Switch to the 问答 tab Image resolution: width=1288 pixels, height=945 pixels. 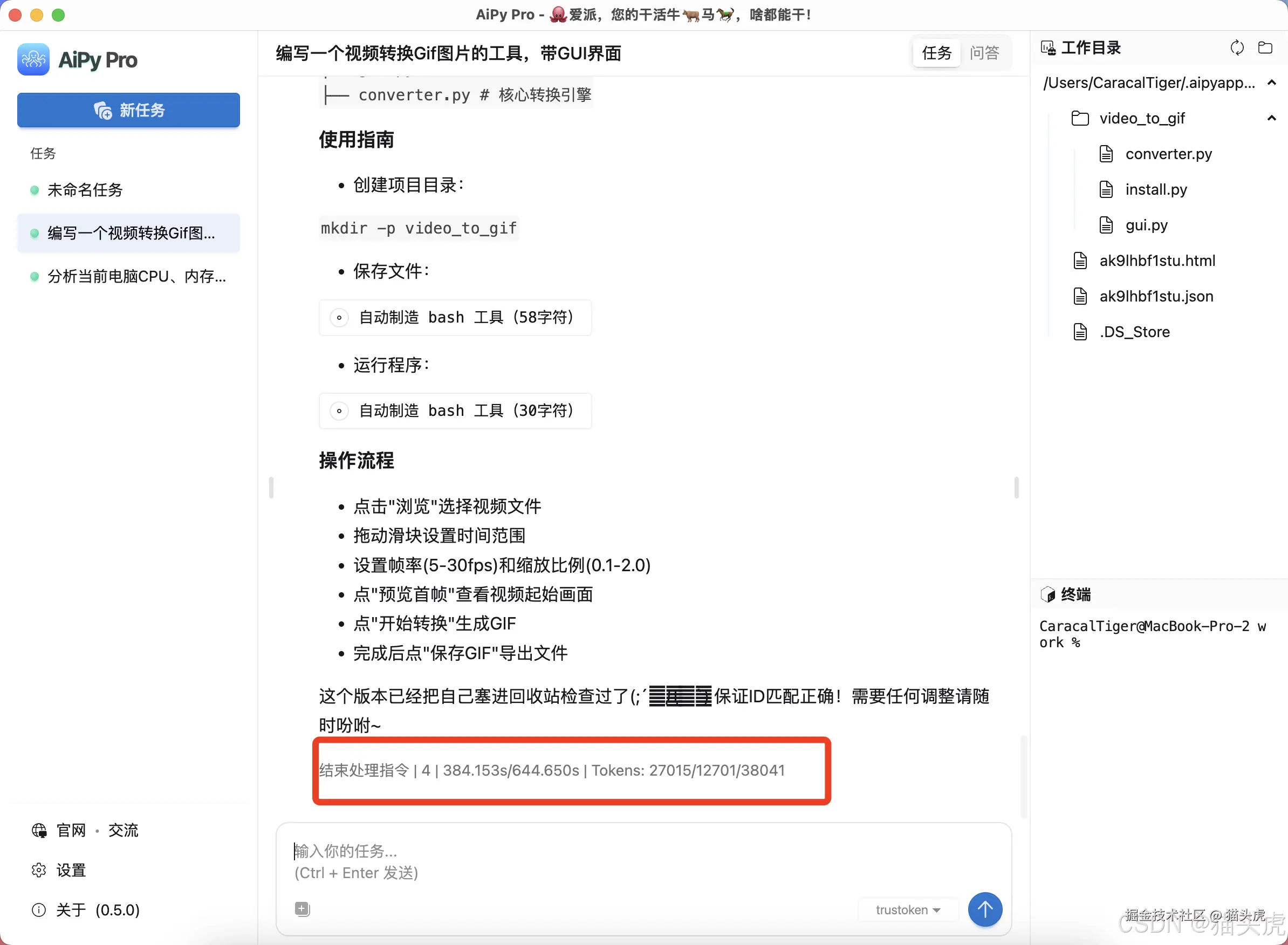click(x=985, y=53)
